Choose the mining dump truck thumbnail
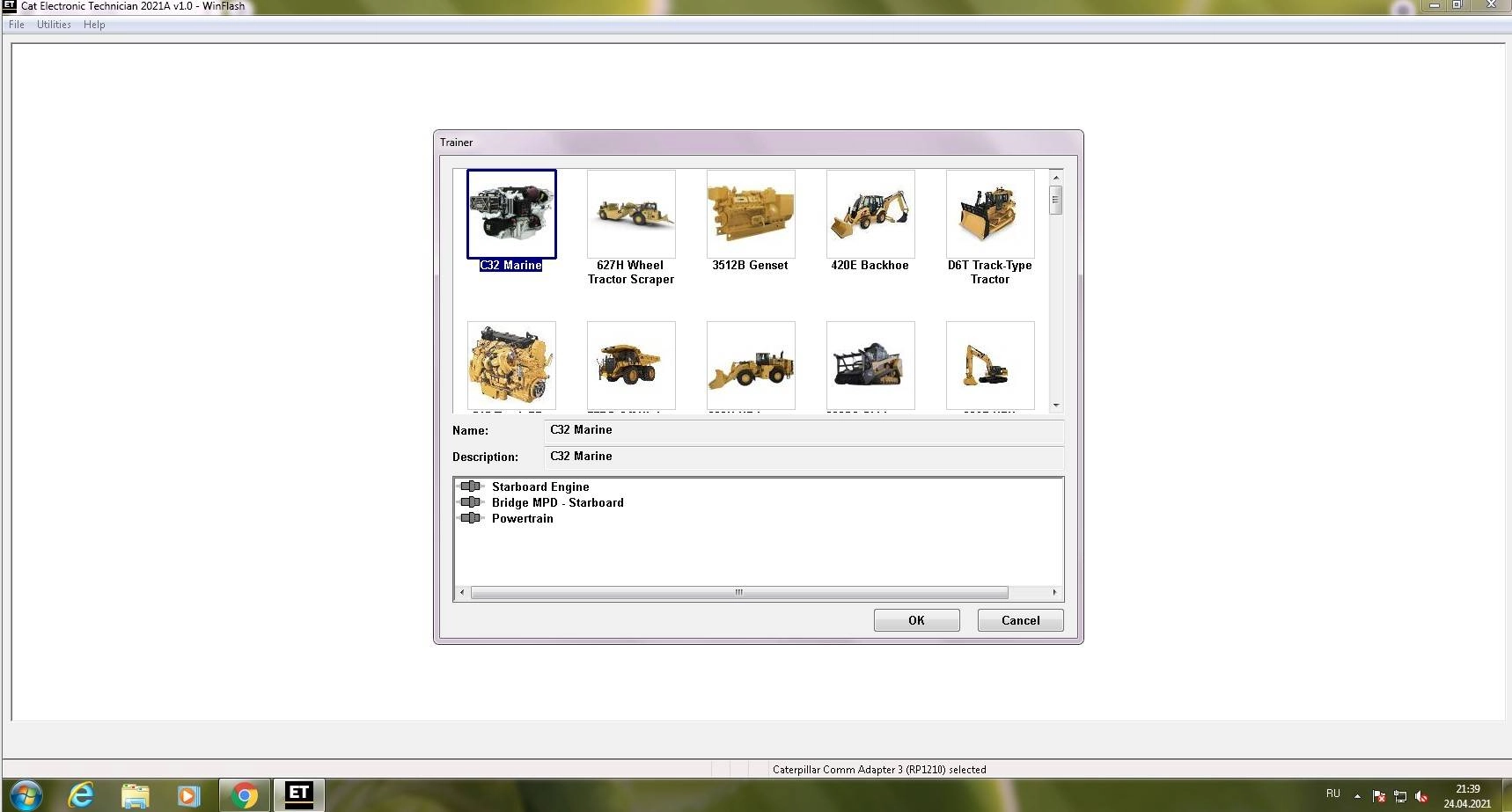The width and height of the screenshot is (1512, 812). pos(631,365)
